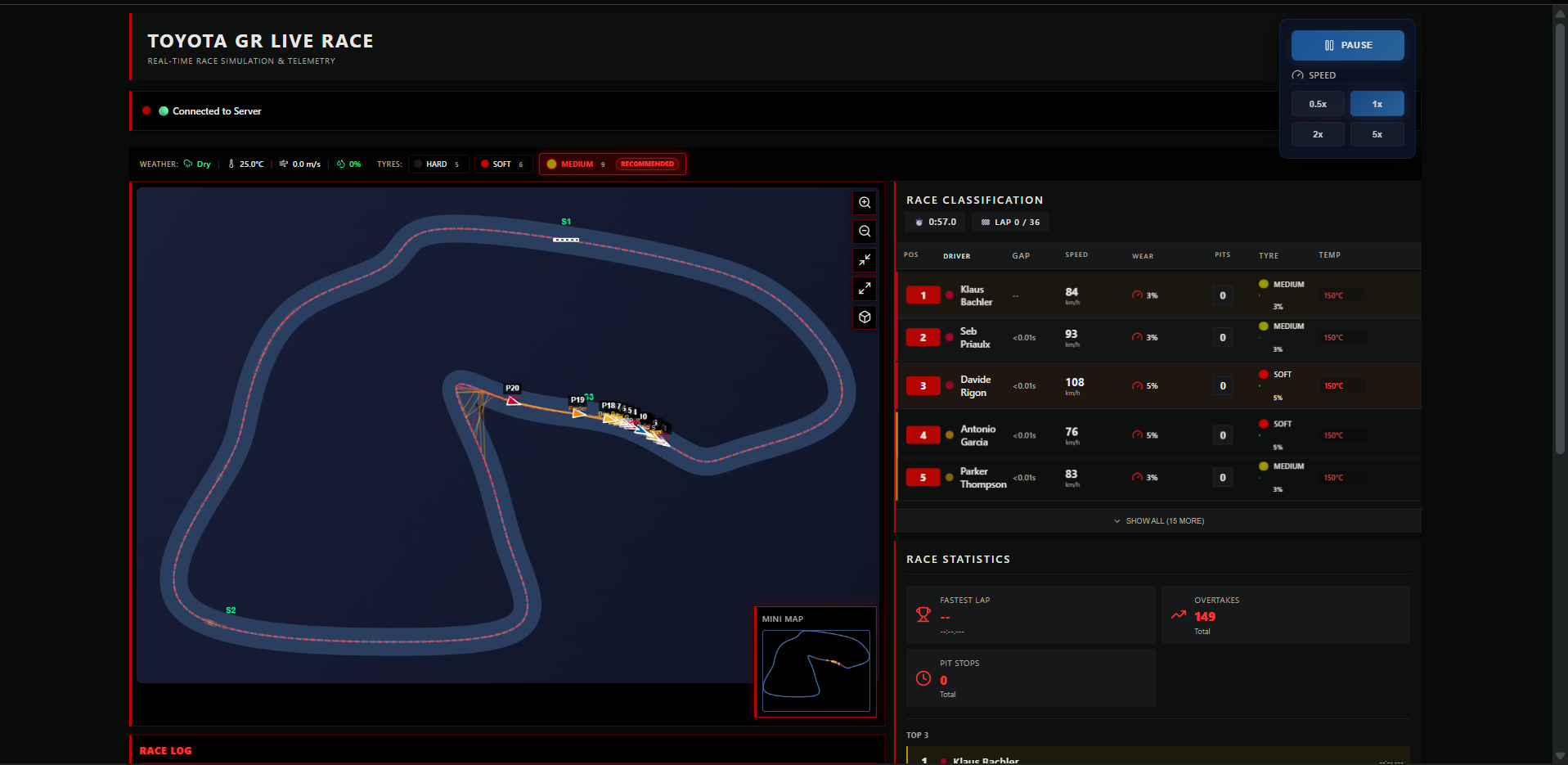Click the wear gauge icon for Antonio Garcia
Image resolution: width=1568 pixels, height=765 pixels.
[x=1137, y=435]
